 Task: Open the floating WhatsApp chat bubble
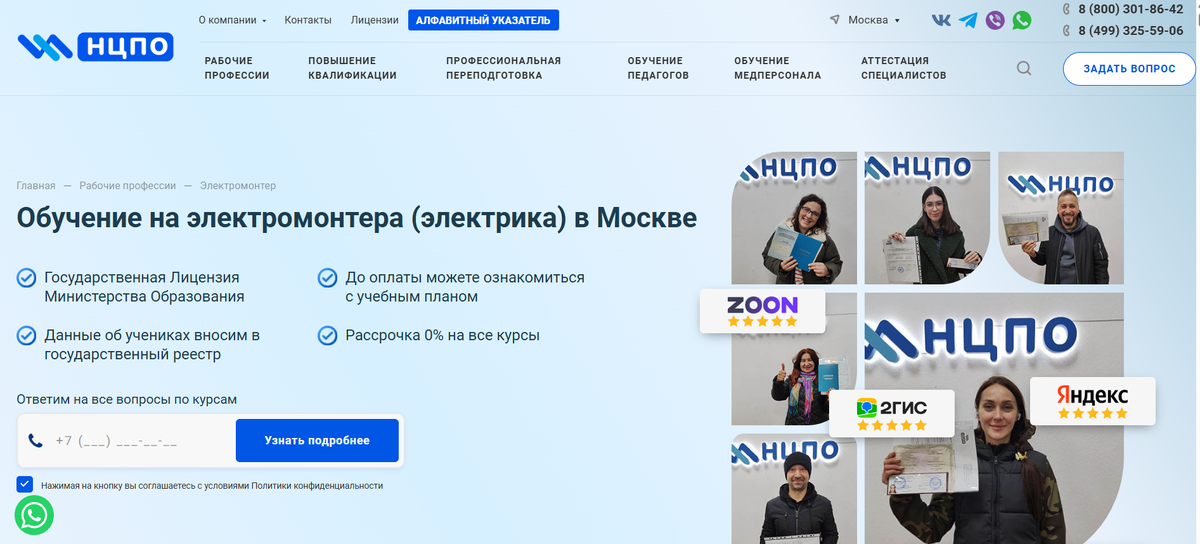point(35,515)
